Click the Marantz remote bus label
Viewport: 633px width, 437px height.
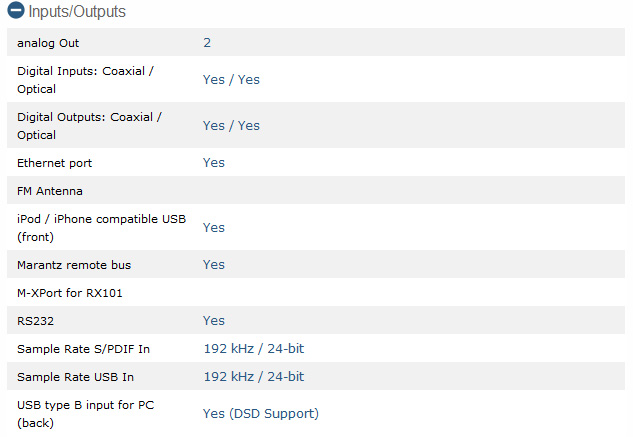coord(74,265)
